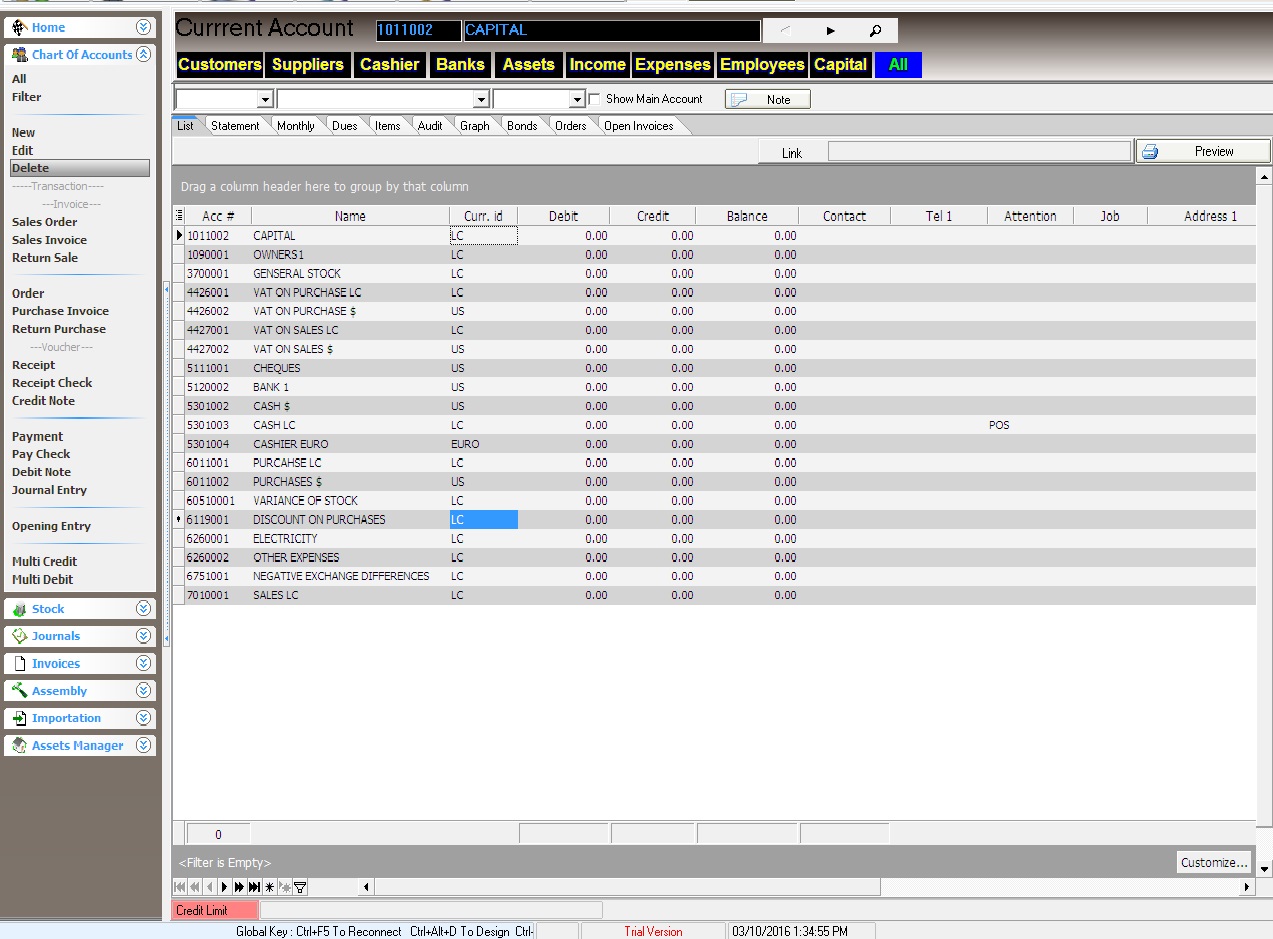This screenshot has width=1273, height=939.
Task: Click the Customize... button
Action: [1213, 862]
